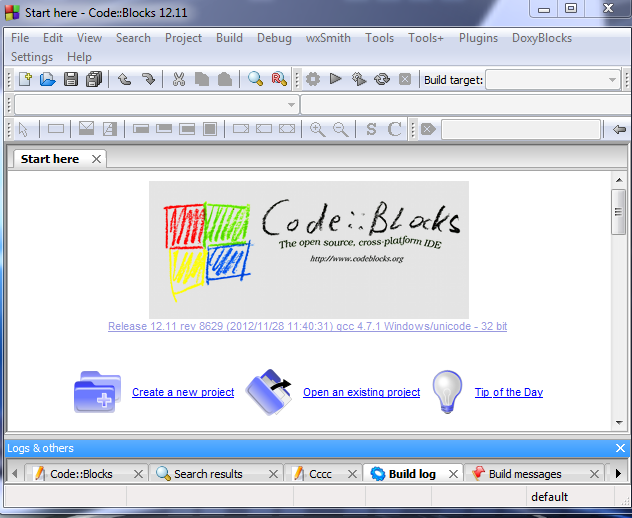Click Tip of the Day link
The width and height of the screenshot is (632, 518).
click(x=509, y=392)
